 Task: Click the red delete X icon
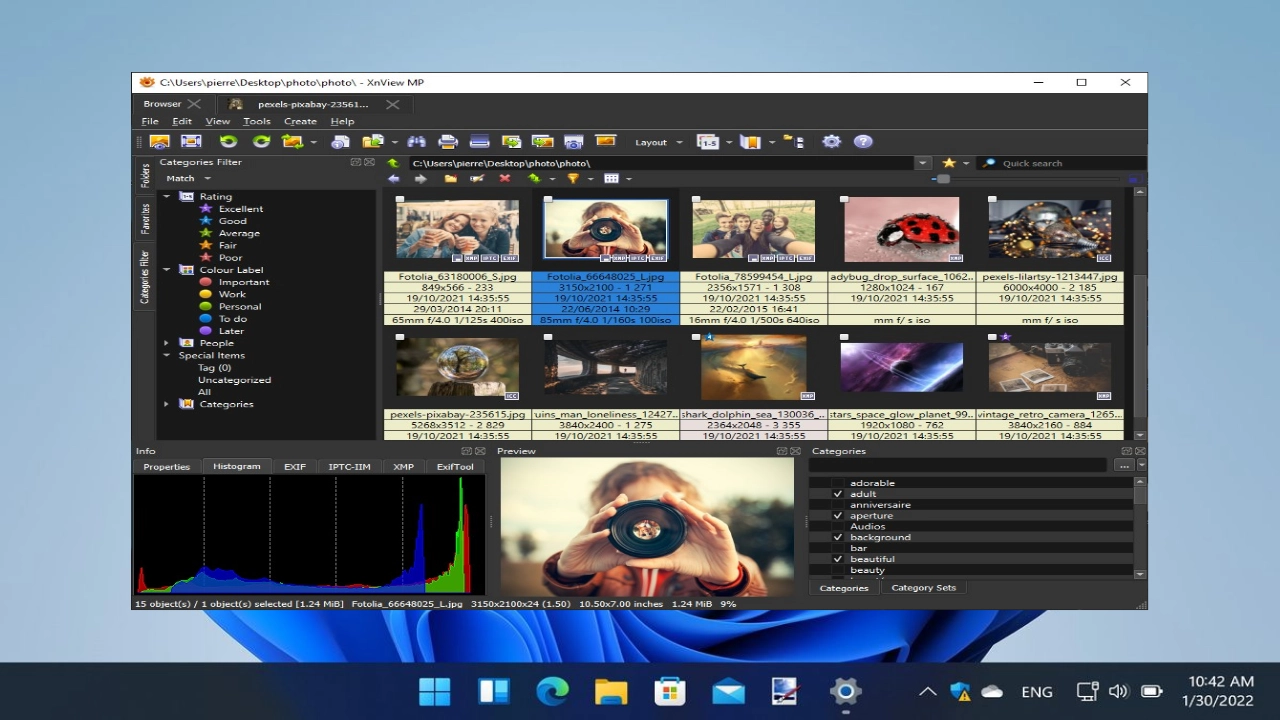pos(505,179)
